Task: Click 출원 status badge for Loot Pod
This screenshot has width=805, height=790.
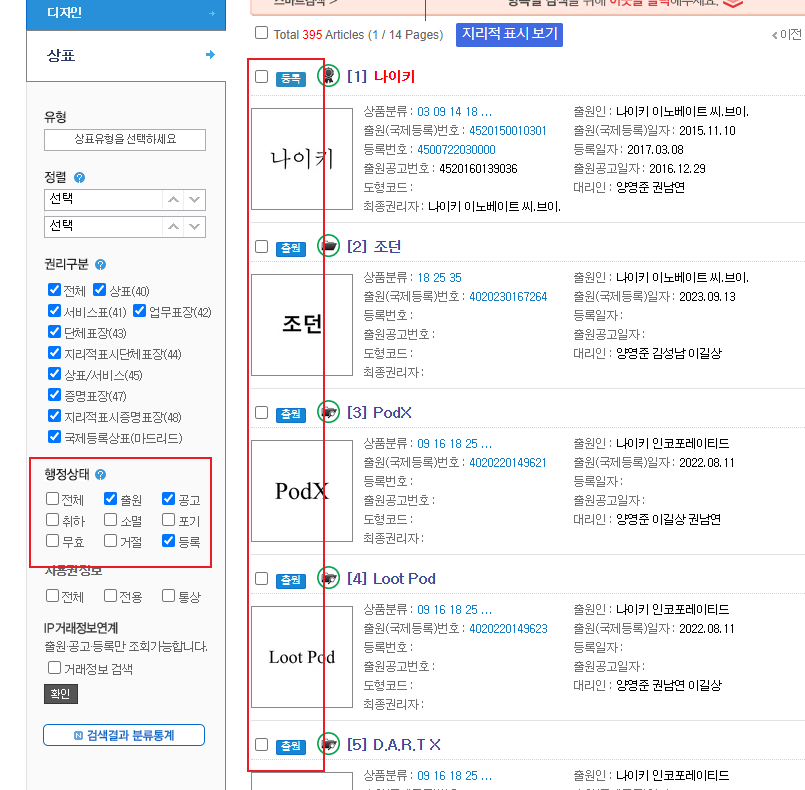Action: click(x=291, y=581)
